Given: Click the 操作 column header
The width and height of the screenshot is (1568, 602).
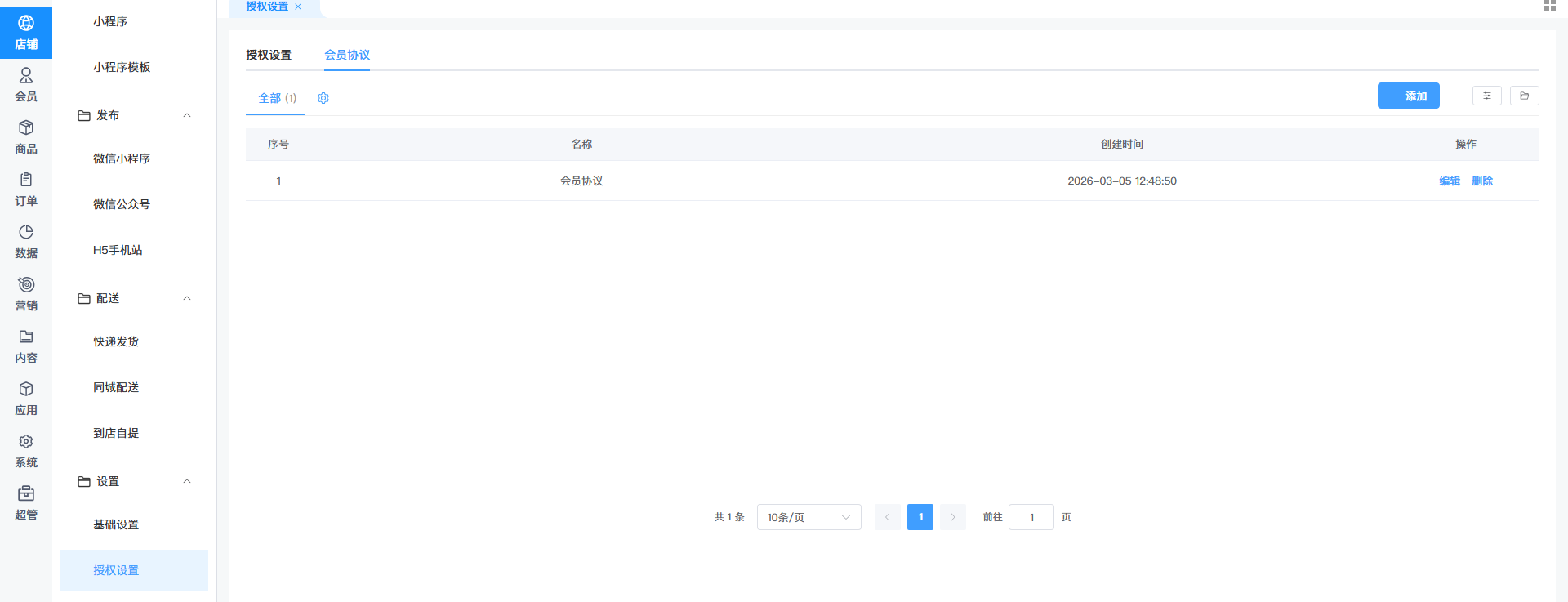Looking at the screenshot, I should [1466, 144].
